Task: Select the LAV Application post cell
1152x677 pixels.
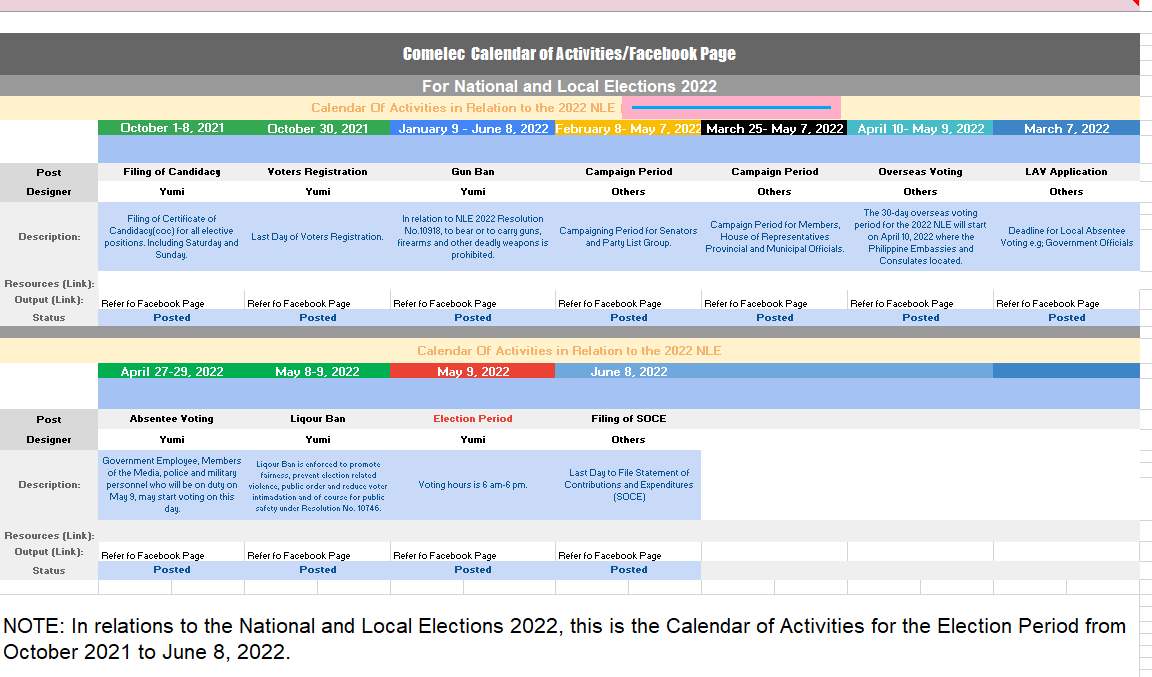Action: click(x=1067, y=171)
